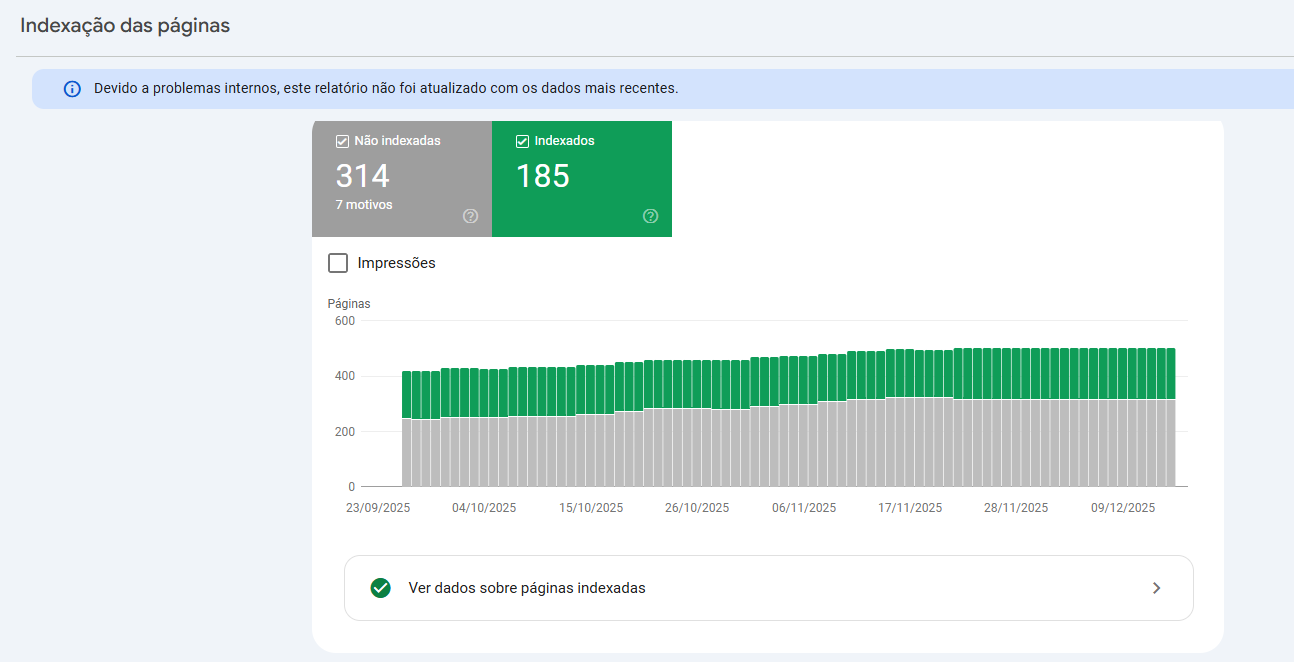Screen dimensions: 1294x662
Task: Click the 26/10/2025 date axis label
Action: pyautogui.click(x=697, y=508)
